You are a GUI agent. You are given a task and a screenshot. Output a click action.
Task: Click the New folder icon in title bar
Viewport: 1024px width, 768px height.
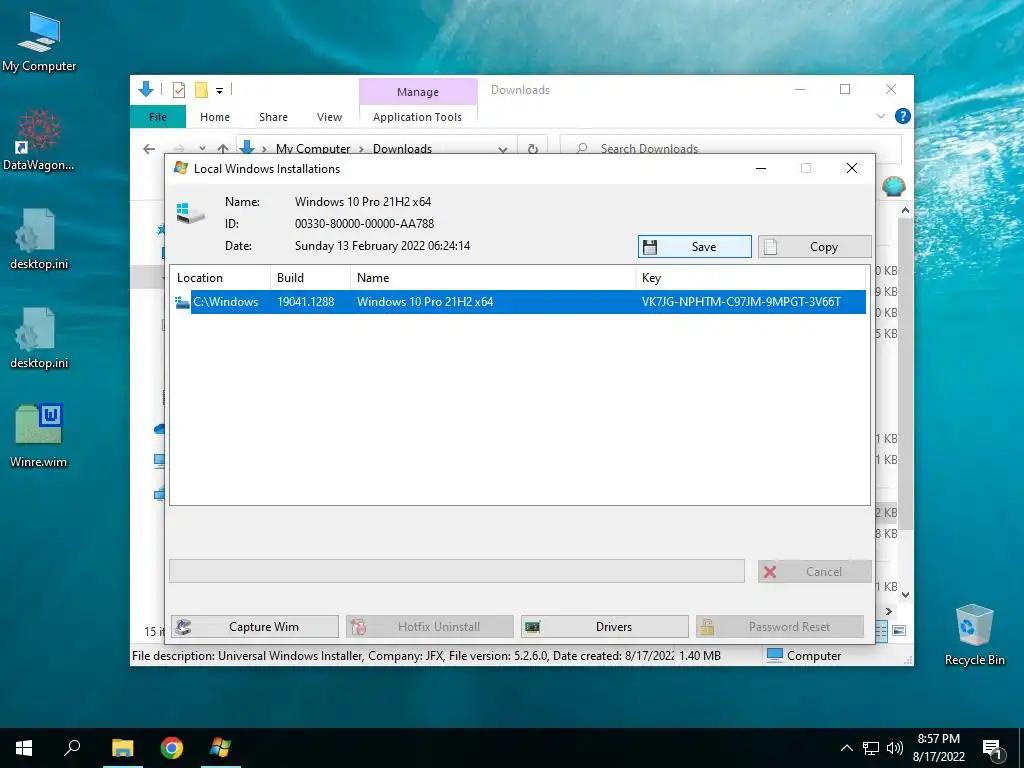(201, 89)
